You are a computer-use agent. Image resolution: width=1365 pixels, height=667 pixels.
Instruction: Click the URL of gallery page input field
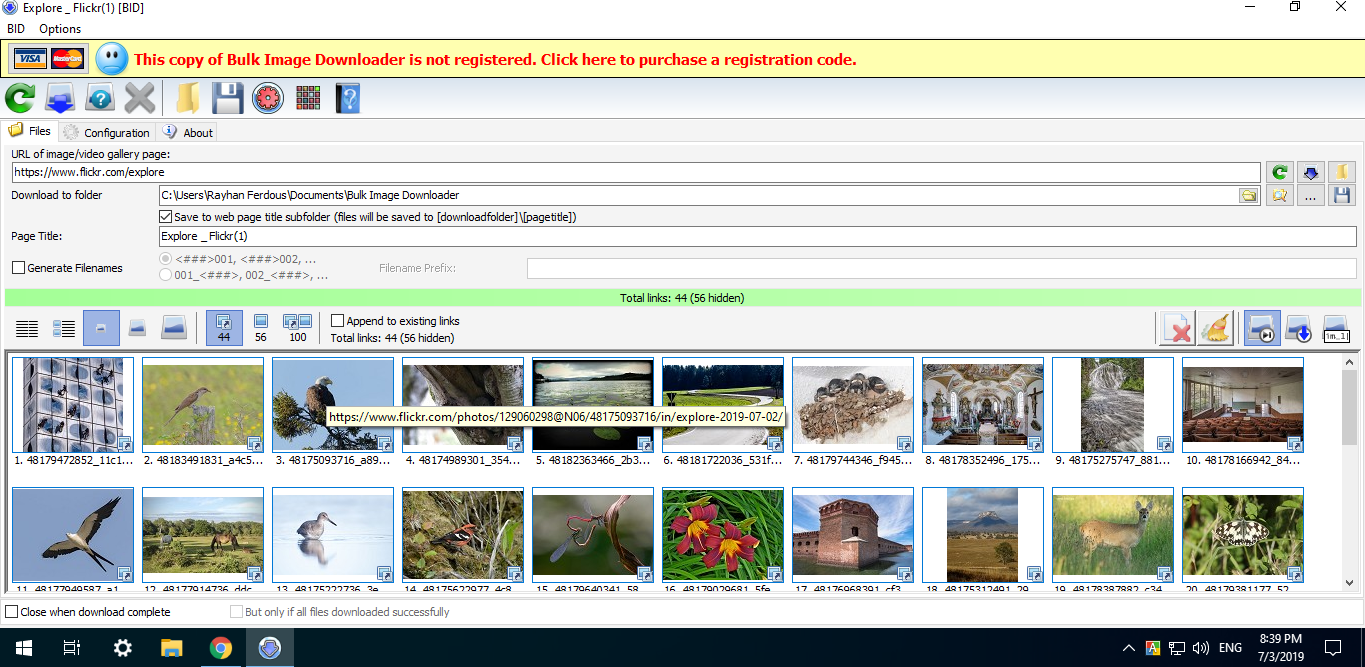(636, 172)
